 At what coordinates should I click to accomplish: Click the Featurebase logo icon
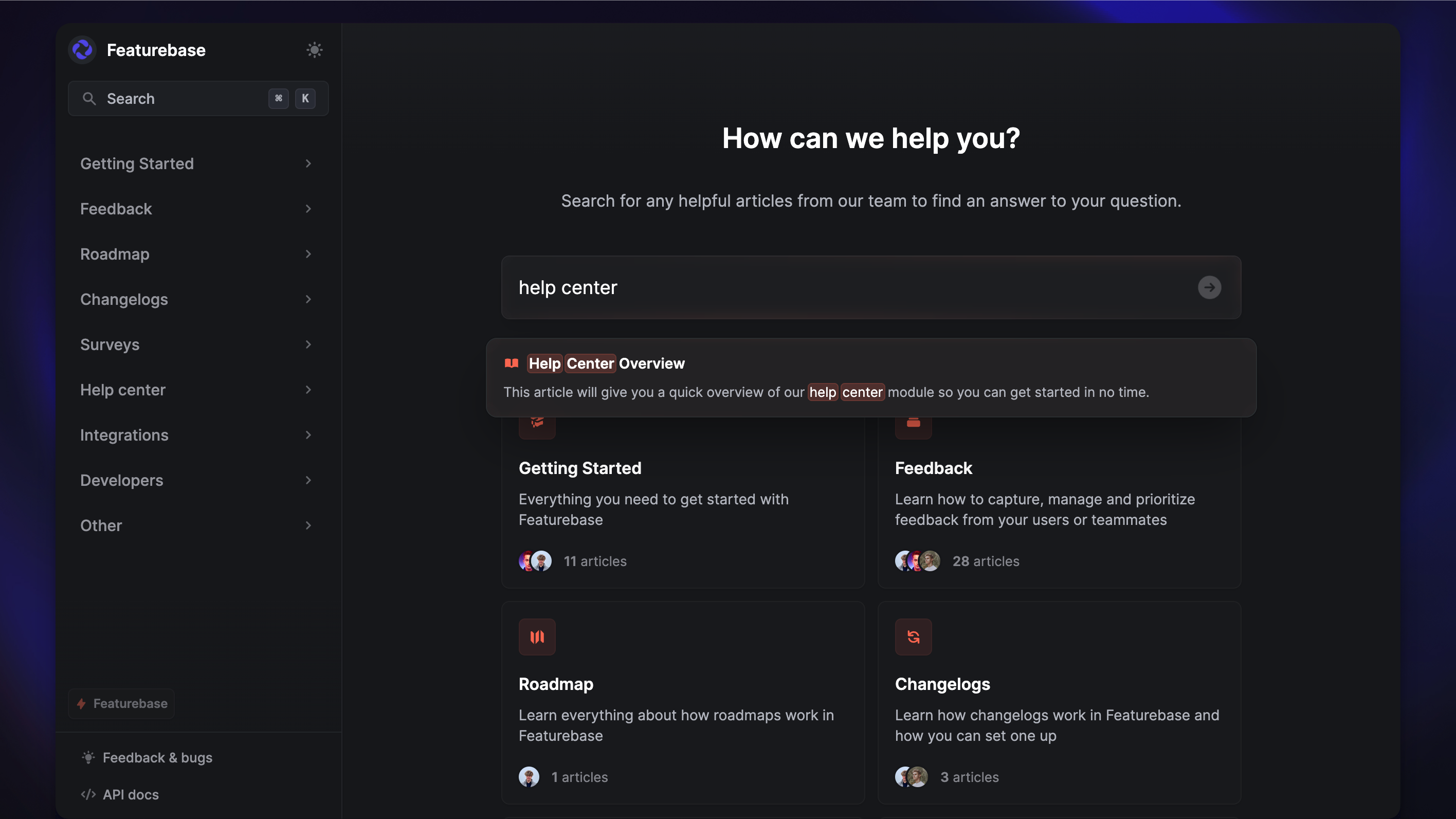click(x=83, y=50)
